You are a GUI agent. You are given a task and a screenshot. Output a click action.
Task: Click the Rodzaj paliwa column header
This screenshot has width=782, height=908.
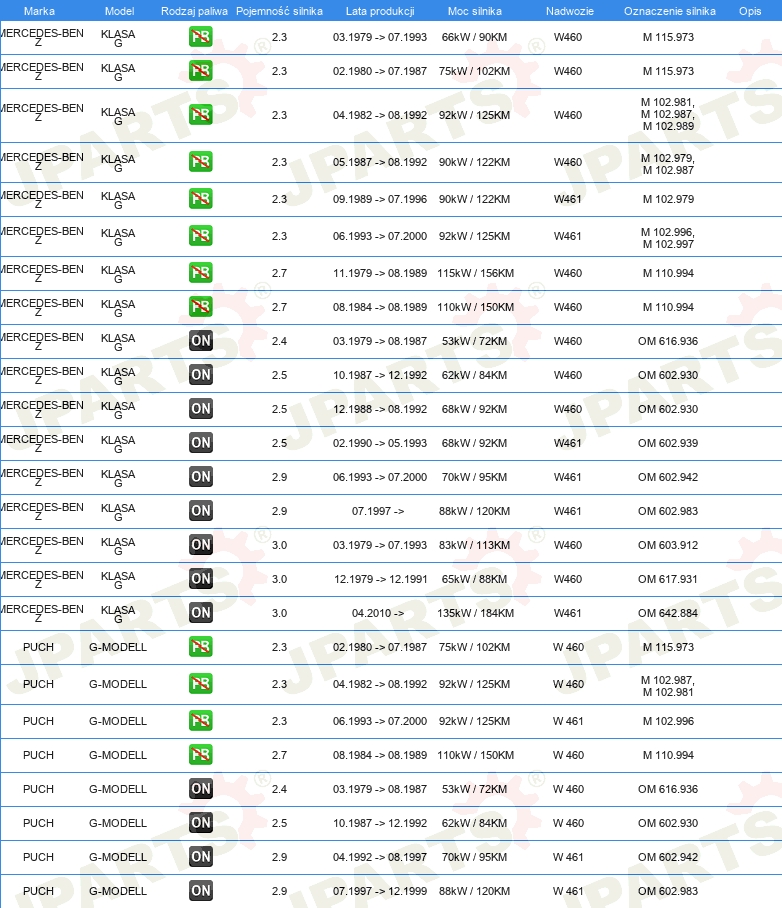194,11
